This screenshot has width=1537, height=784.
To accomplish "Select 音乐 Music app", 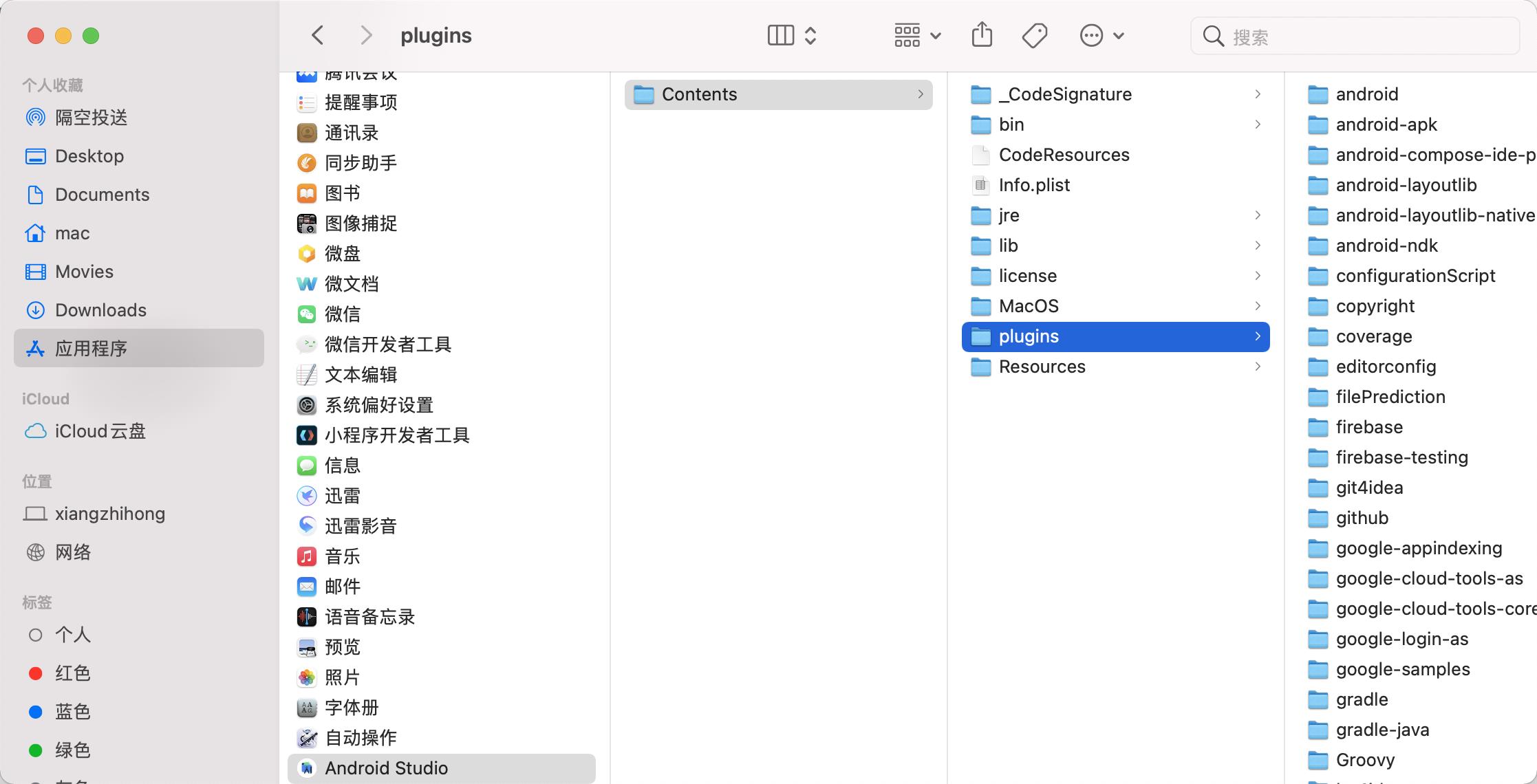I will [442, 556].
